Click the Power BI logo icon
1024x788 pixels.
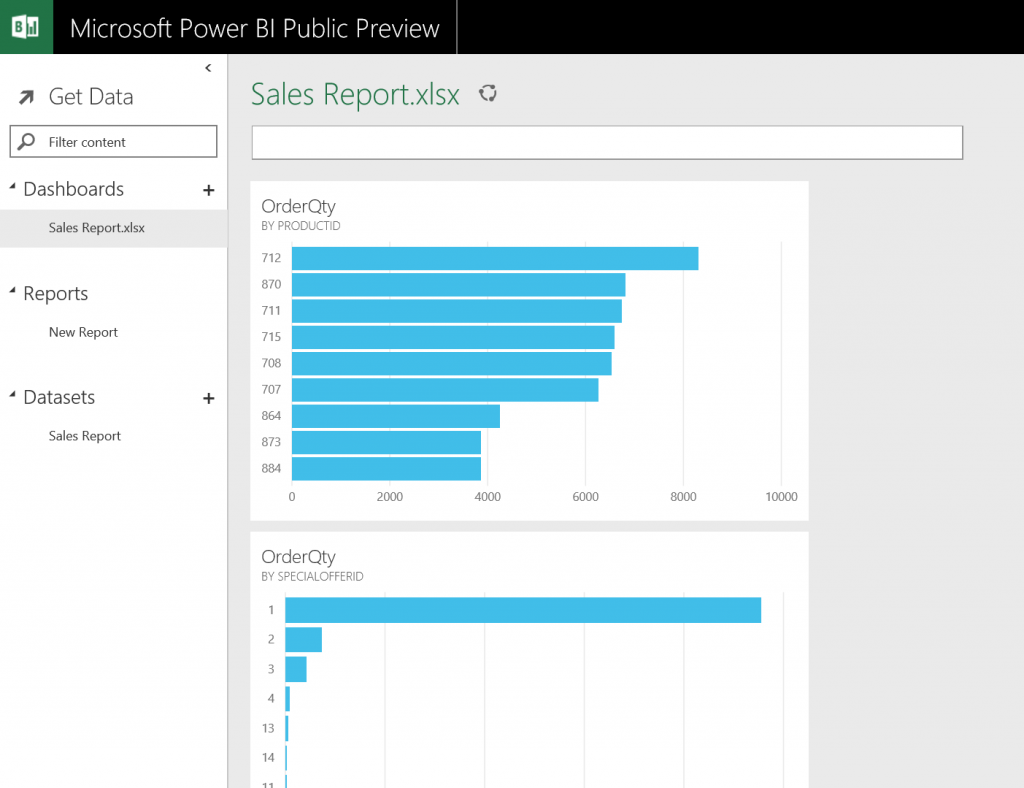pyautogui.click(x=26, y=27)
